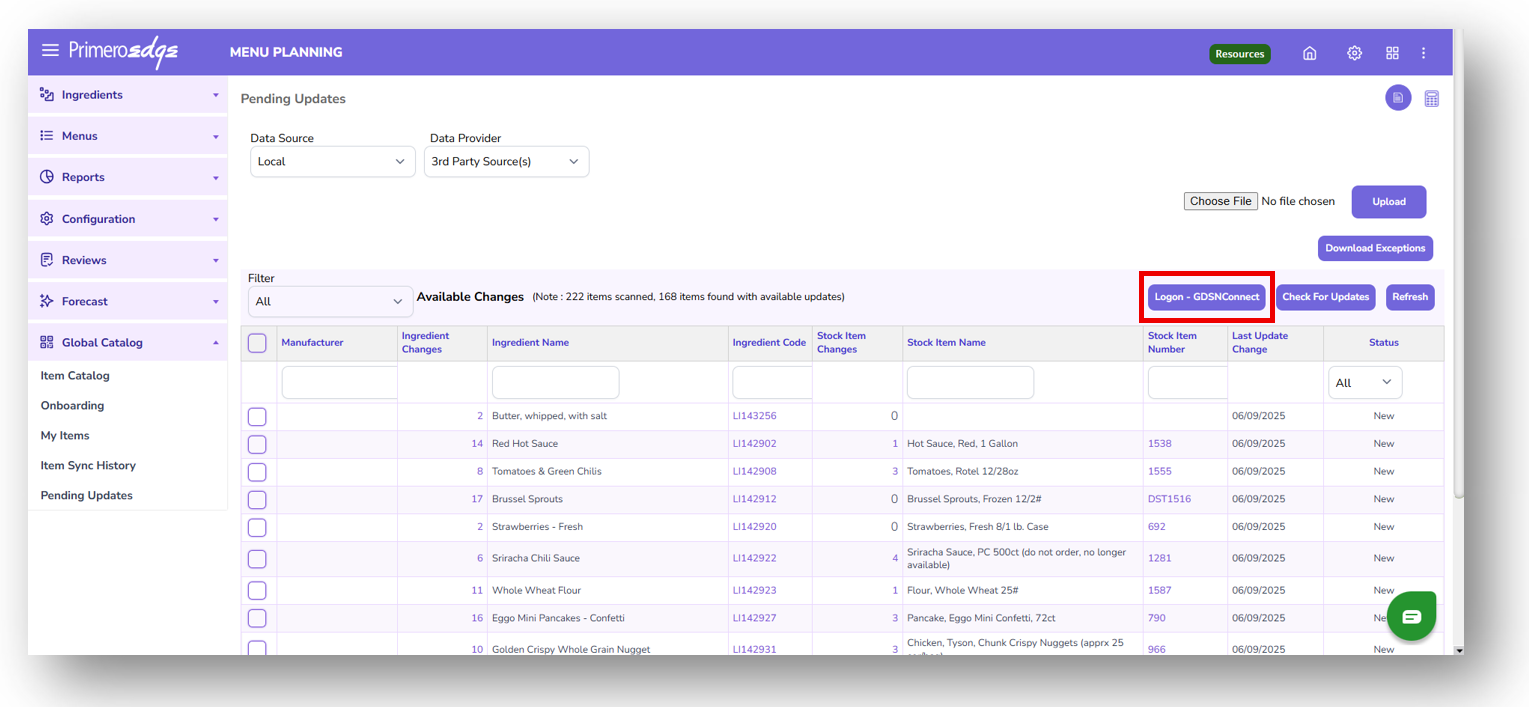The height and width of the screenshot is (707, 1529).
Task: Check the checkbox for Red Hot Sauce row
Action: pyautogui.click(x=257, y=443)
